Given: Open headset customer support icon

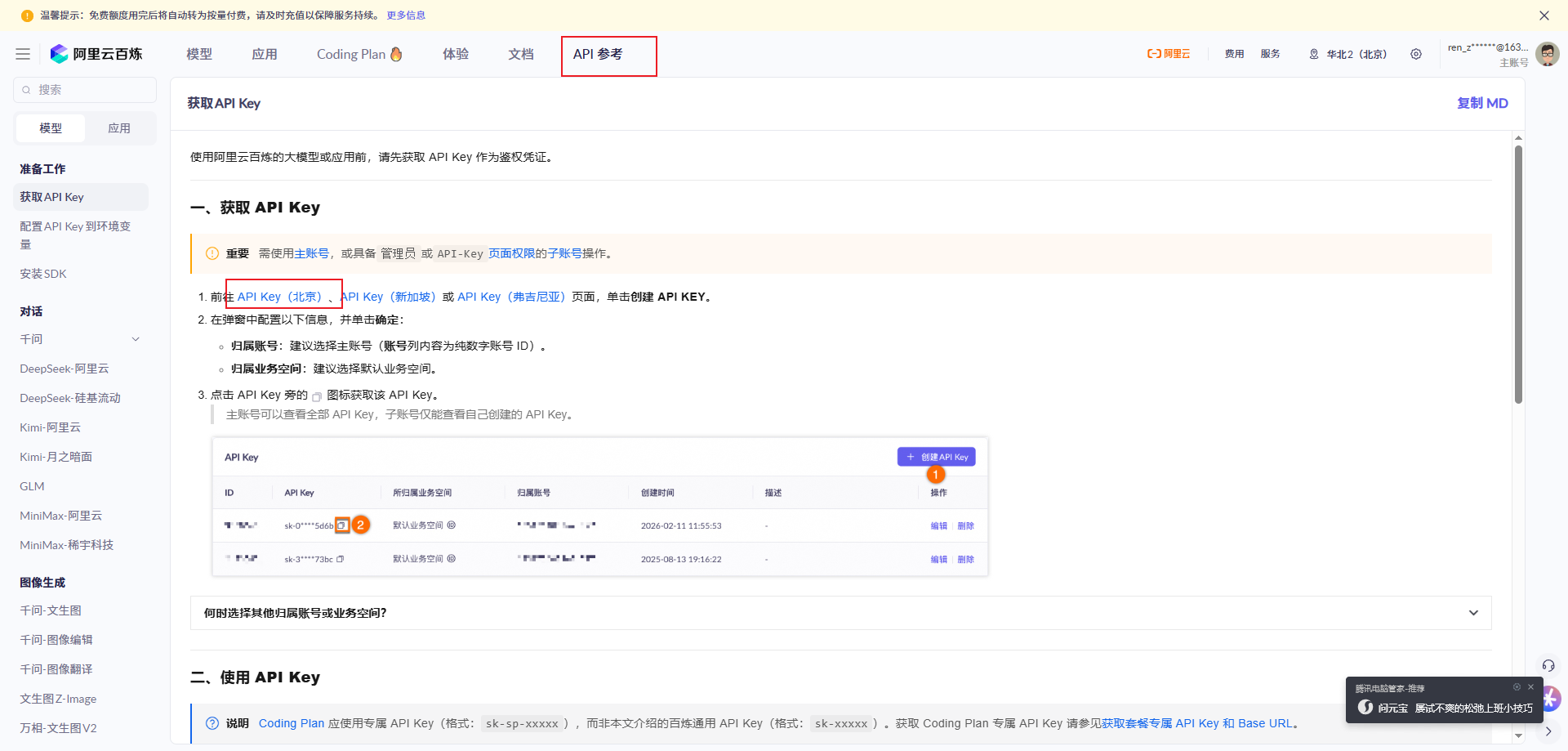Looking at the screenshot, I should (x=1548, y=665).
